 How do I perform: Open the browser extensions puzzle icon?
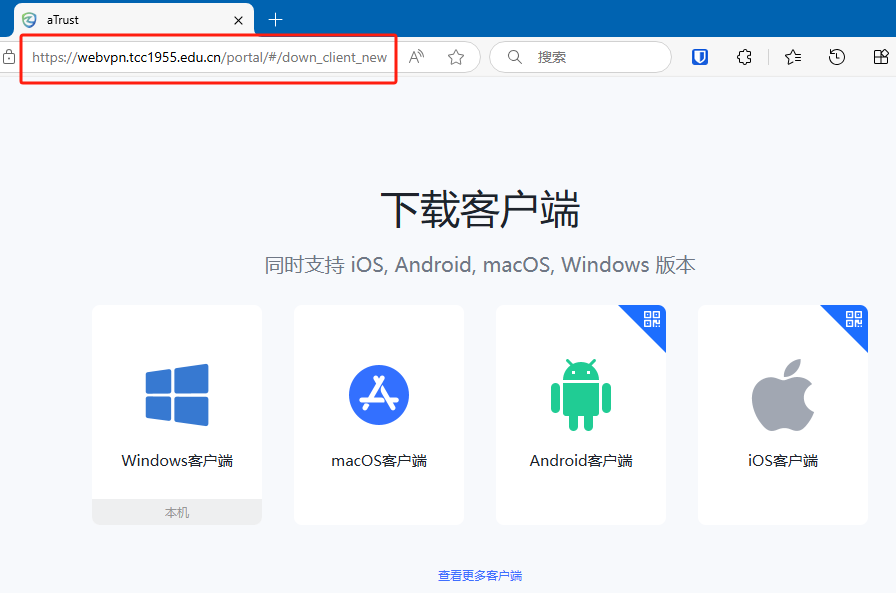coord(744,57)
